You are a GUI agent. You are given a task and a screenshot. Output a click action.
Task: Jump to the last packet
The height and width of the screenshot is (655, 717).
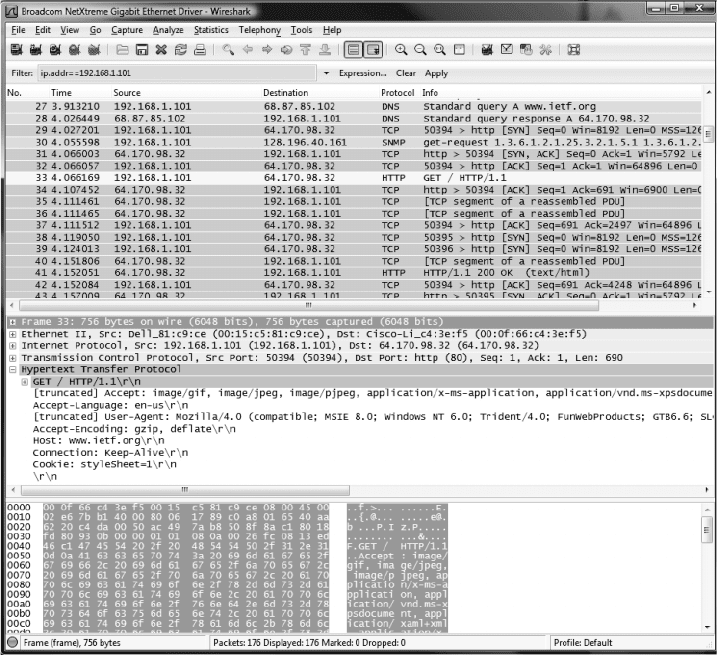tap(325, 49)
